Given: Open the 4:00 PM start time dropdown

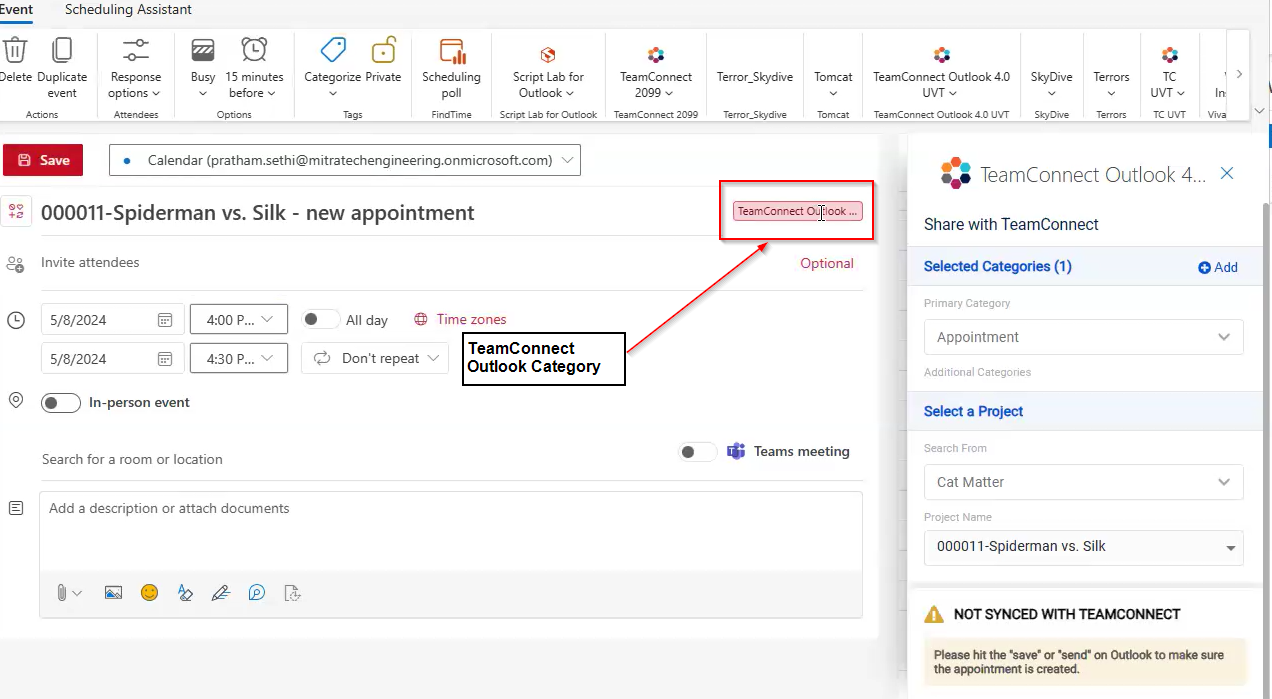Looking at the screenshot, I should (x=239, y=320).
